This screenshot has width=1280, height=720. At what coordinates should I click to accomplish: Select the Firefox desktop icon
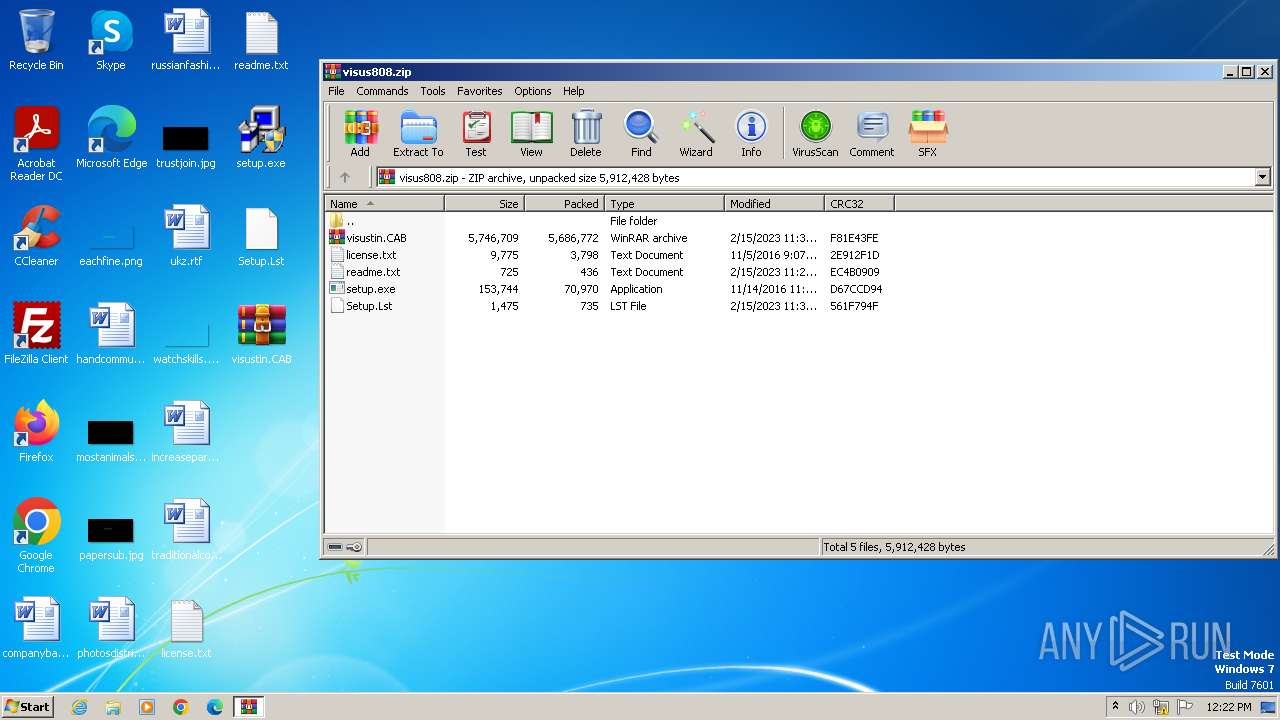point(36,432)
